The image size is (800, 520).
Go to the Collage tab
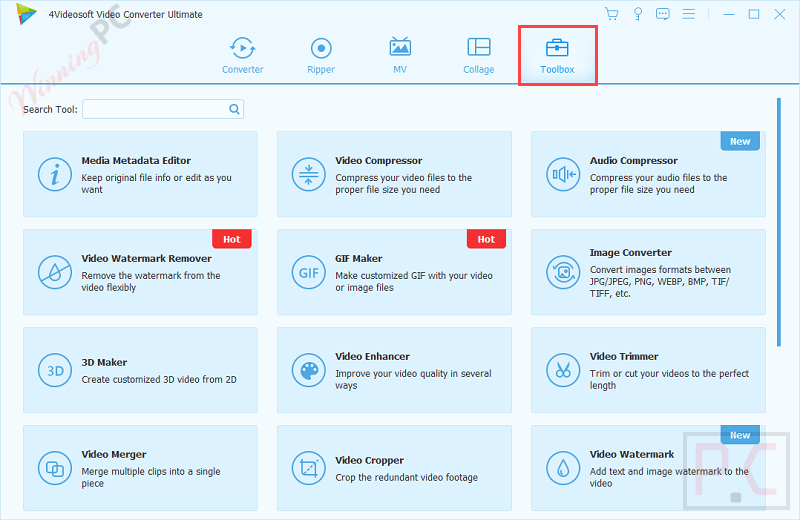(x=479, y=56)
